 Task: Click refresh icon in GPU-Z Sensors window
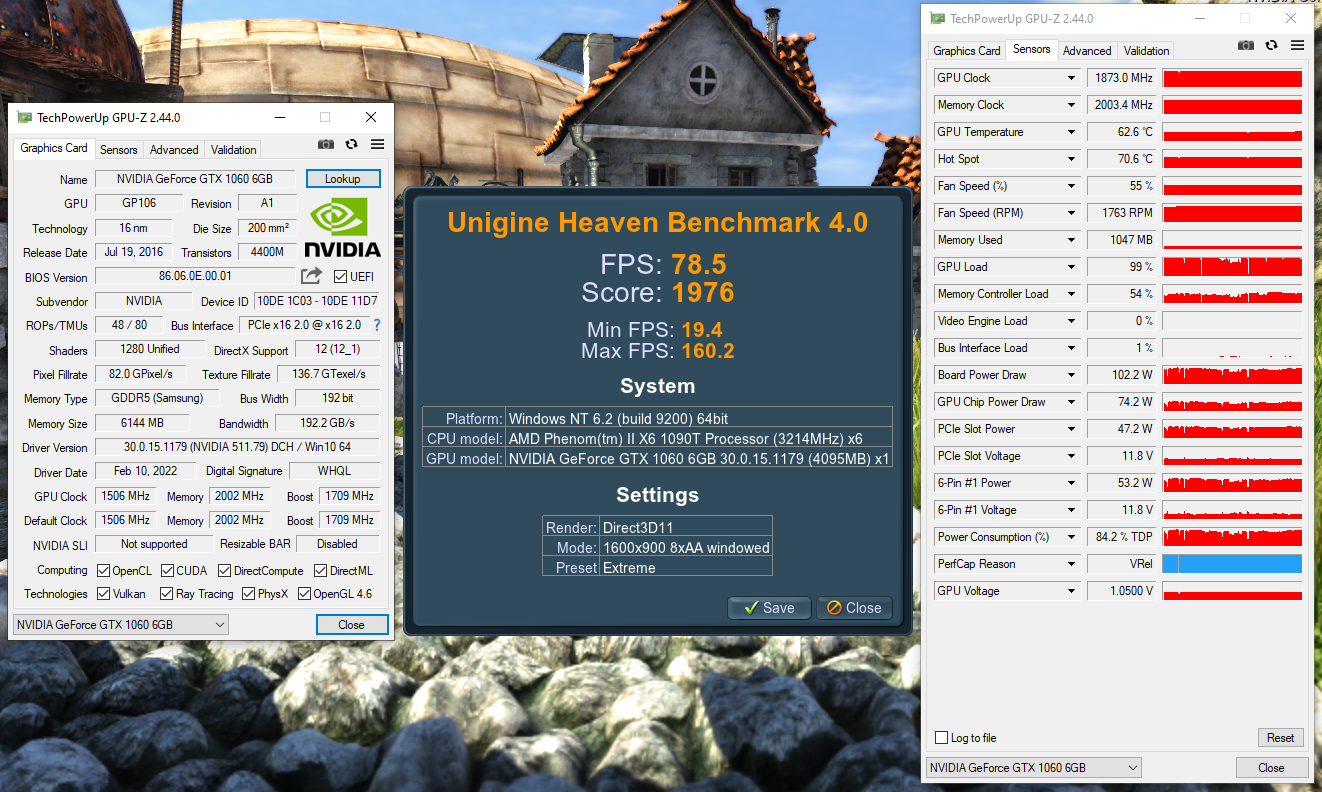(1271, 45)
